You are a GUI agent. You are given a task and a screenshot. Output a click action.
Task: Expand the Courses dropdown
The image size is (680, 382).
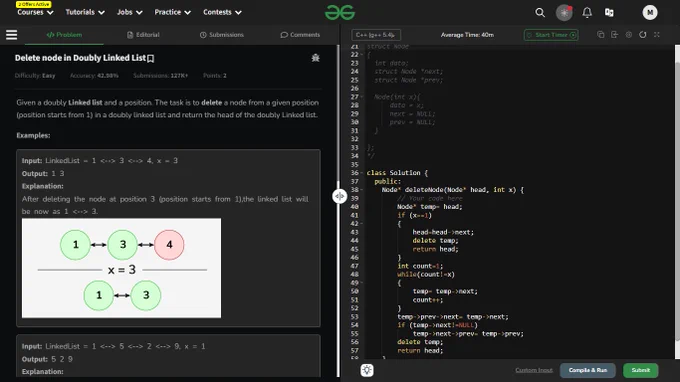point(36,12)
